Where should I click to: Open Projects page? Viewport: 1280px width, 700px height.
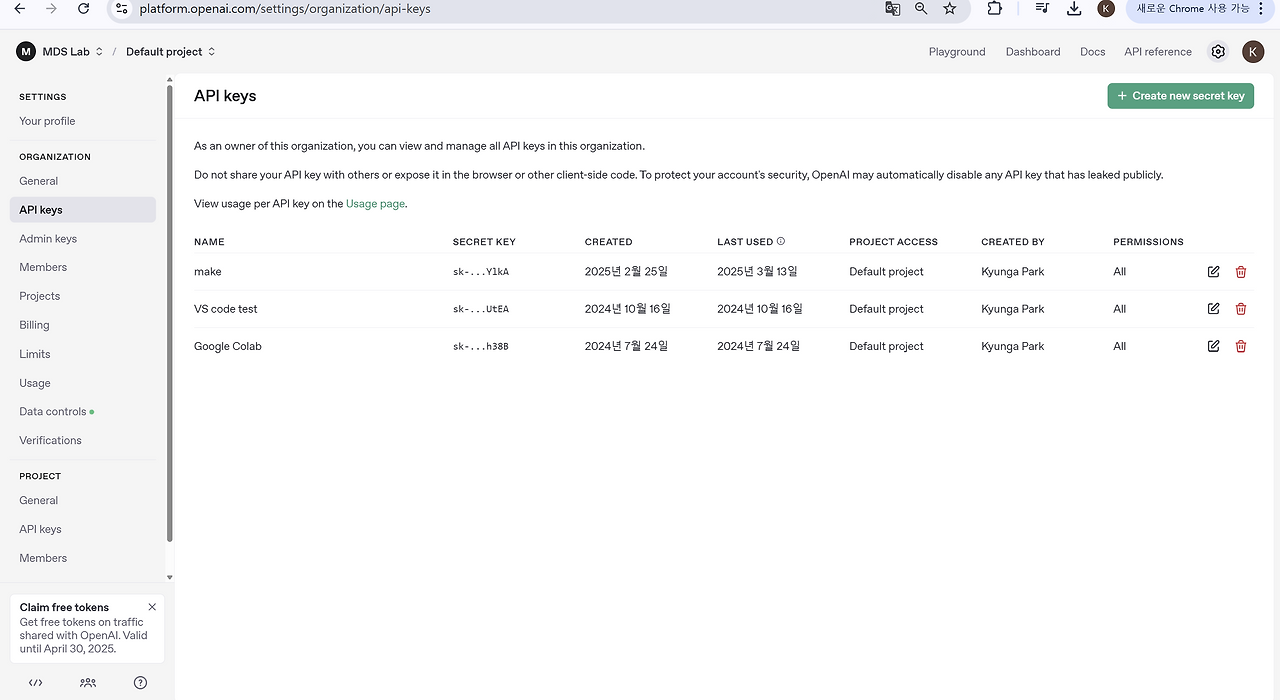(40, 296)
